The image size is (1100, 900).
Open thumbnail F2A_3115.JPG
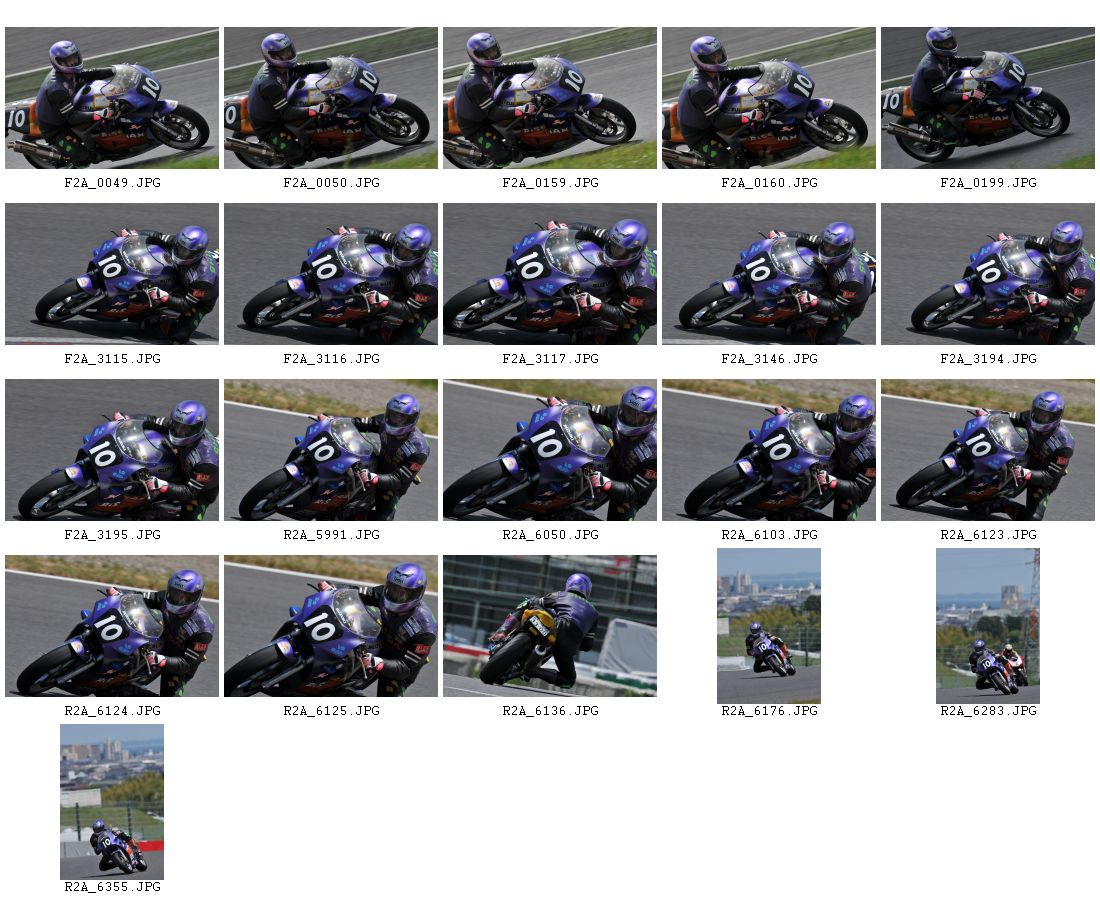[x=112, y=274]
